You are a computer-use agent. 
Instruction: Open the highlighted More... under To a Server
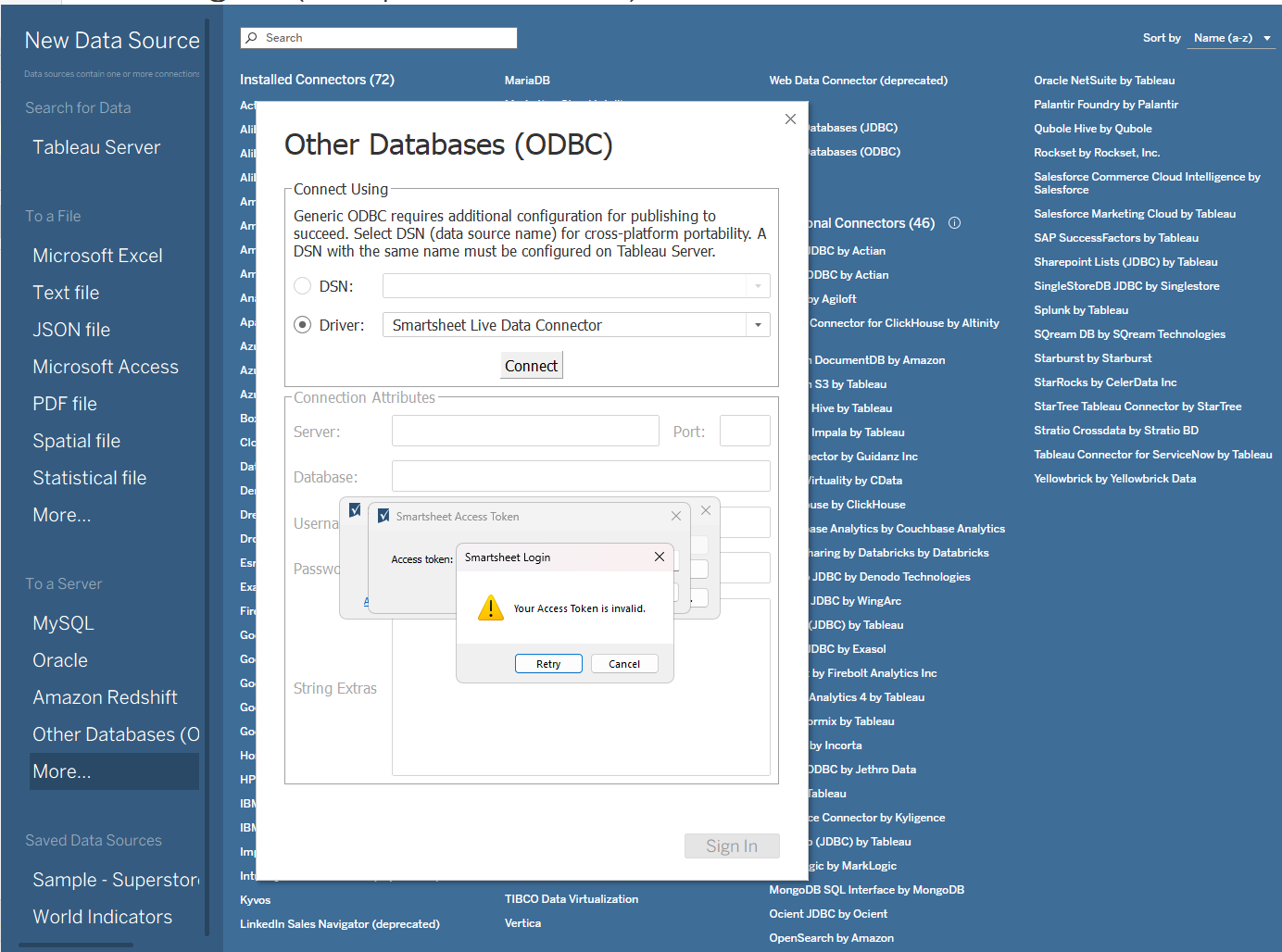click(114, 771)
